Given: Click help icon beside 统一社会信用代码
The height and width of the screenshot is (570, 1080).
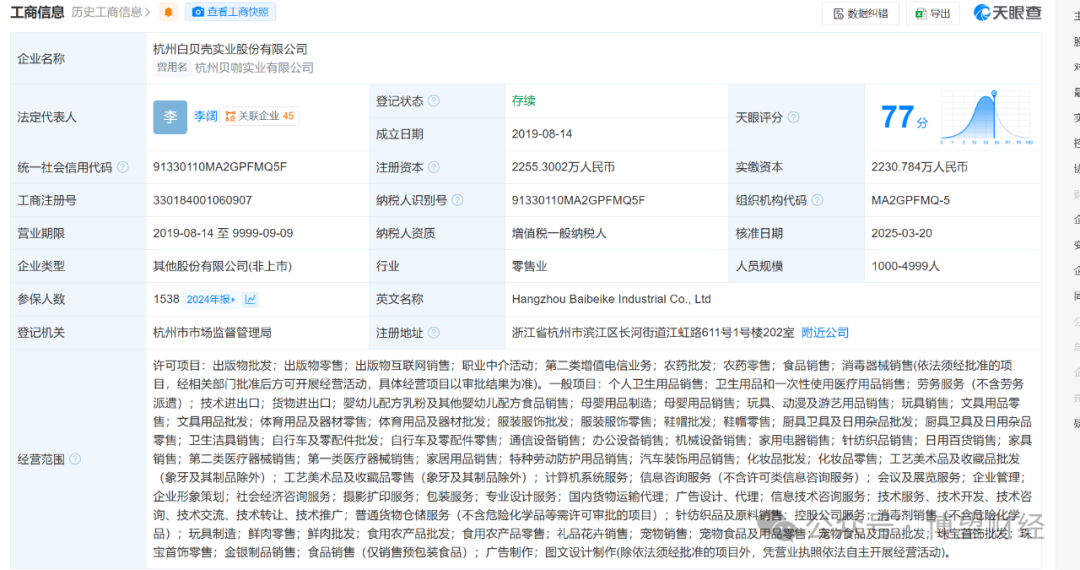Looking at the screenshot, I should [123, 167].
